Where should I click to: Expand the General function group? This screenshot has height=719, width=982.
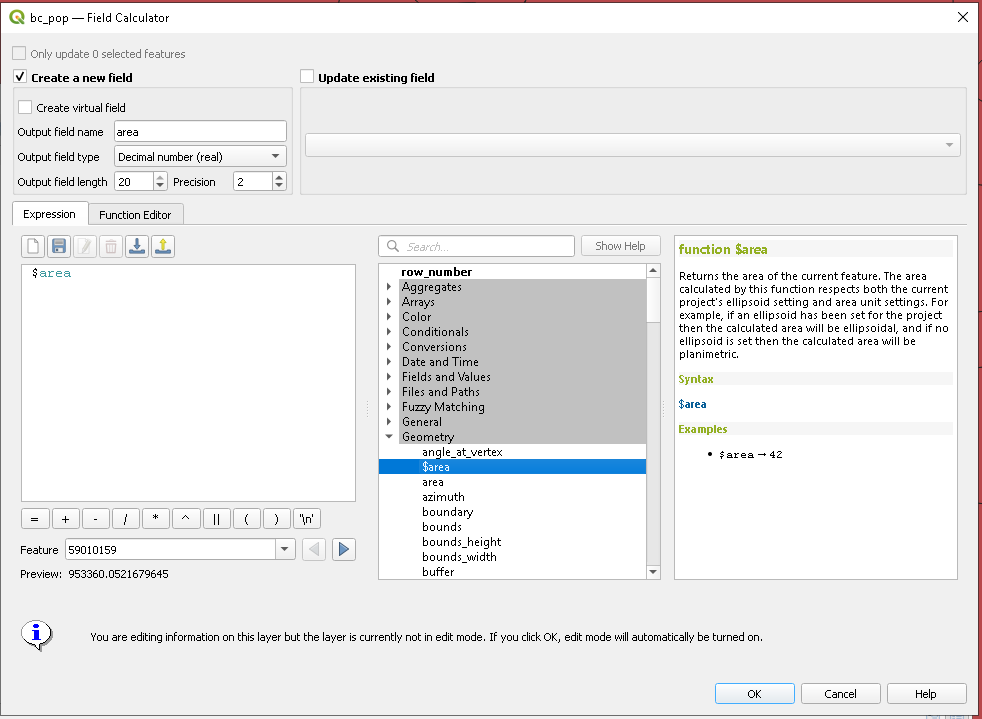389,422
